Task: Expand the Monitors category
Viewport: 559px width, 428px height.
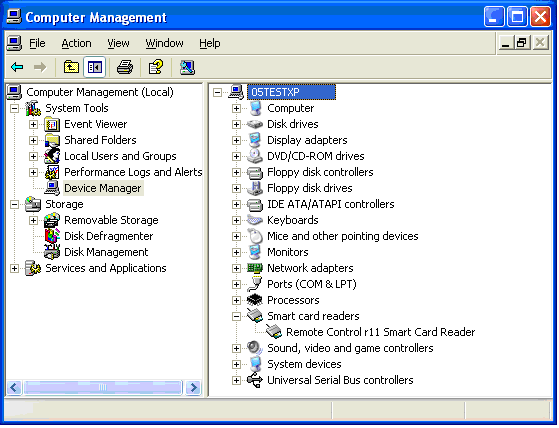Action: 236,252
